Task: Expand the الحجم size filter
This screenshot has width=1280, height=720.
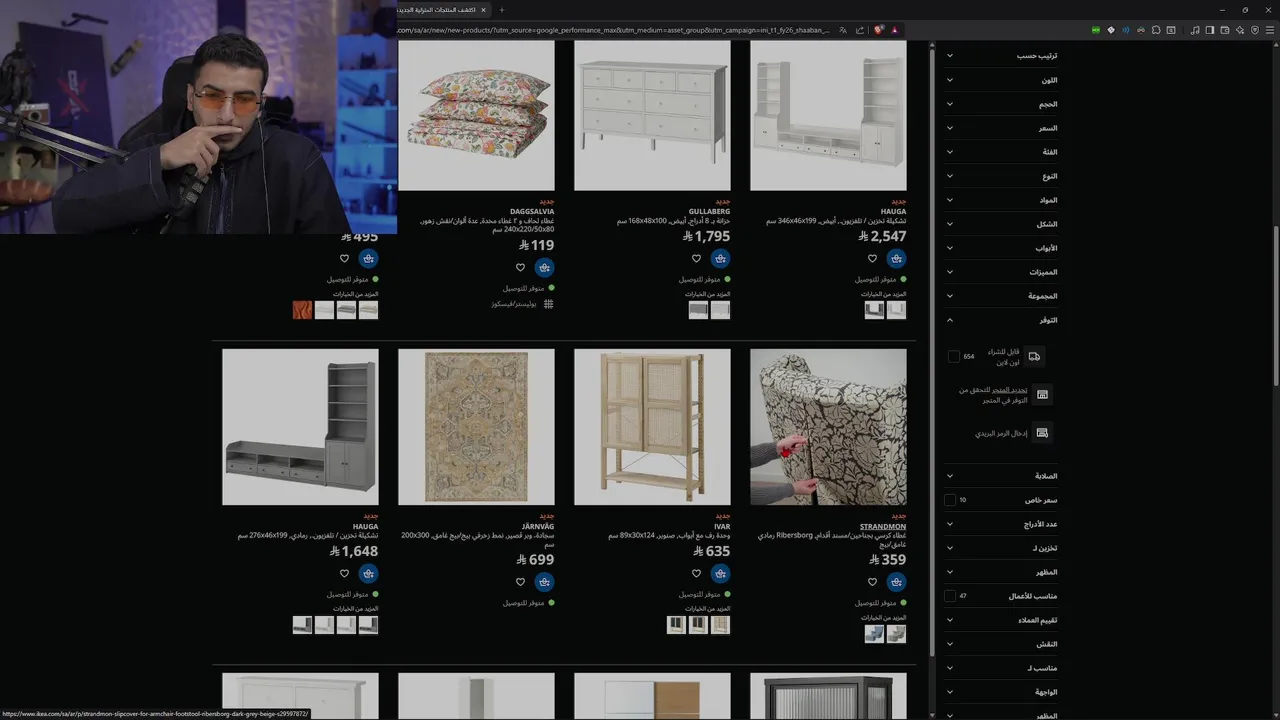Action: click(x=1001, y=104)
